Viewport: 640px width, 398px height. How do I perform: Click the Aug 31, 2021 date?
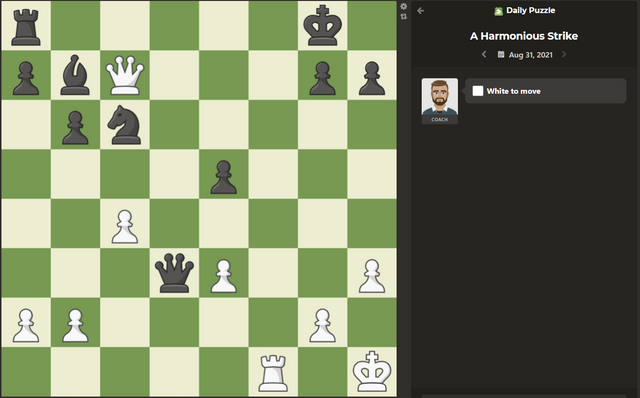pyautogui.click(x=531, y=55)
